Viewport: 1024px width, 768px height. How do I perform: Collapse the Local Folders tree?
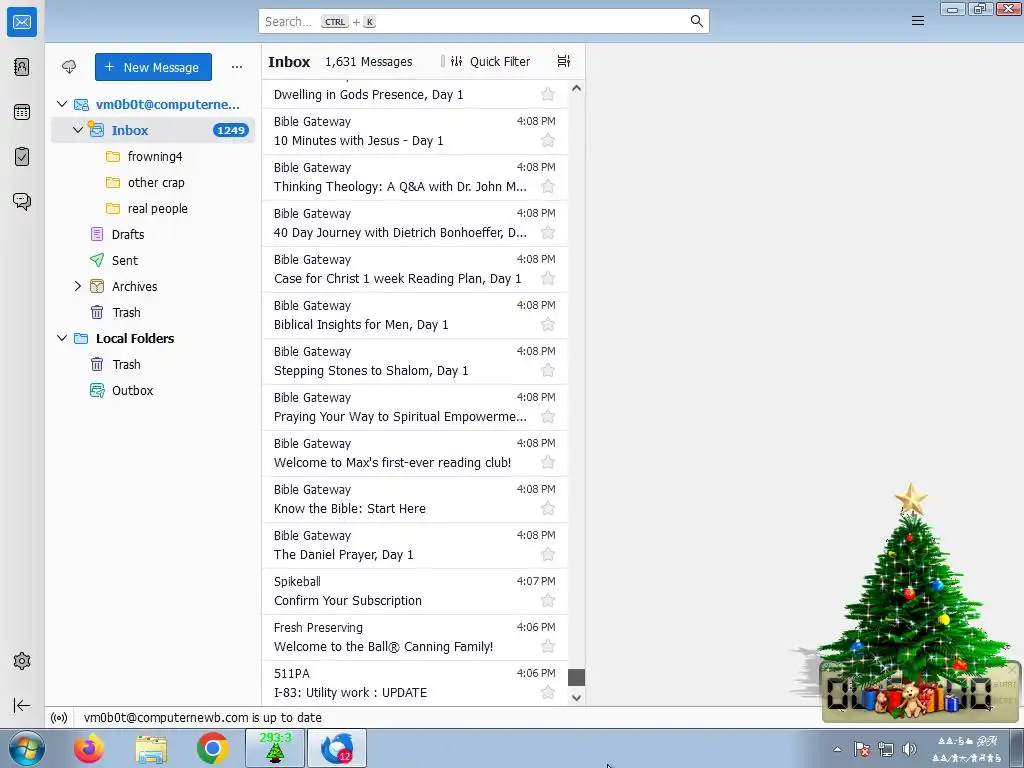click(62, 338)
